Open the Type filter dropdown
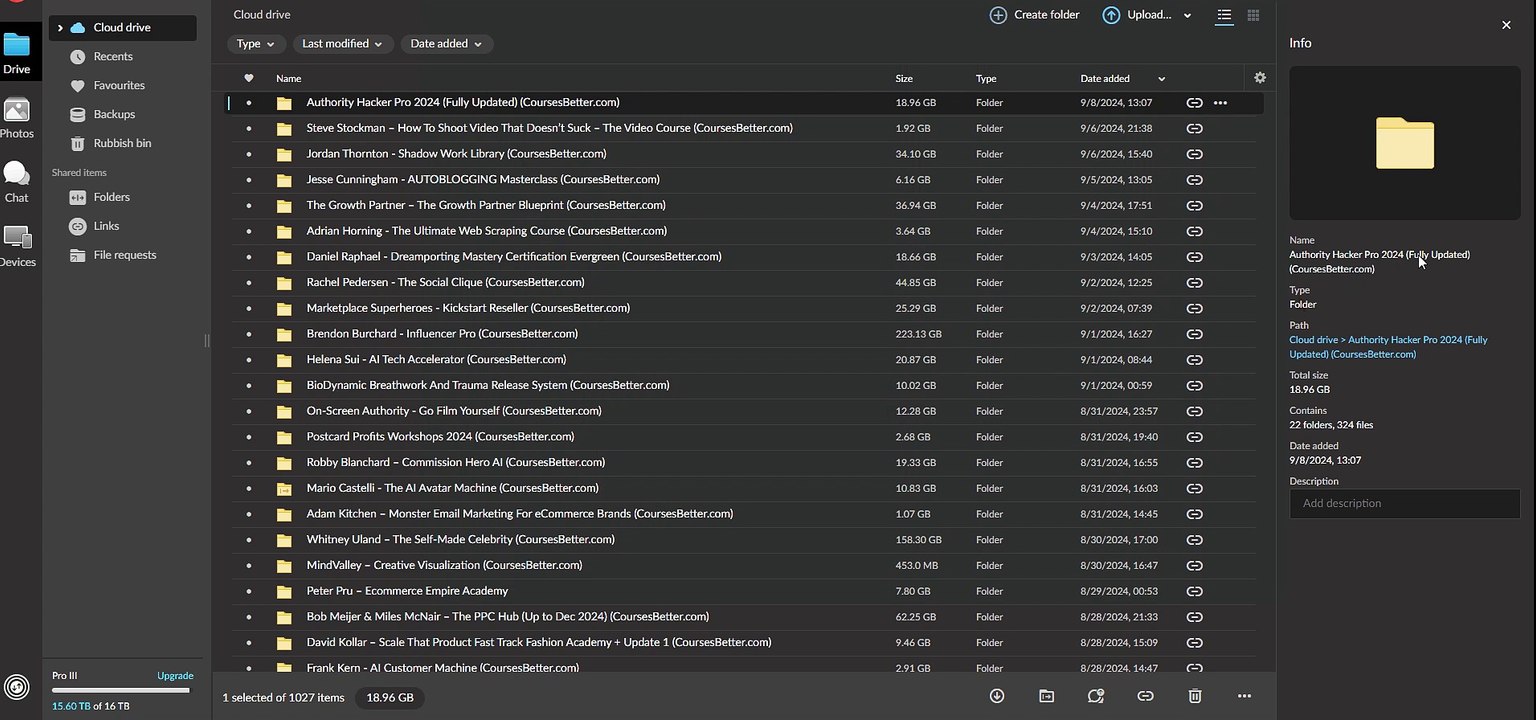Image resolution: width=1536 pixels, height=720 pixels. point(256,44)
